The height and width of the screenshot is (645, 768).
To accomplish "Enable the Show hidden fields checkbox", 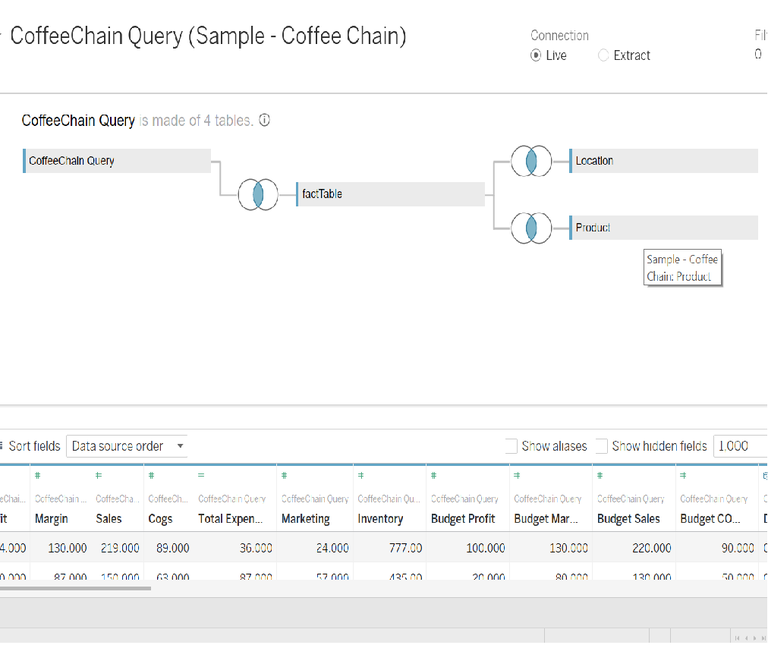I will tap(601, 446).
